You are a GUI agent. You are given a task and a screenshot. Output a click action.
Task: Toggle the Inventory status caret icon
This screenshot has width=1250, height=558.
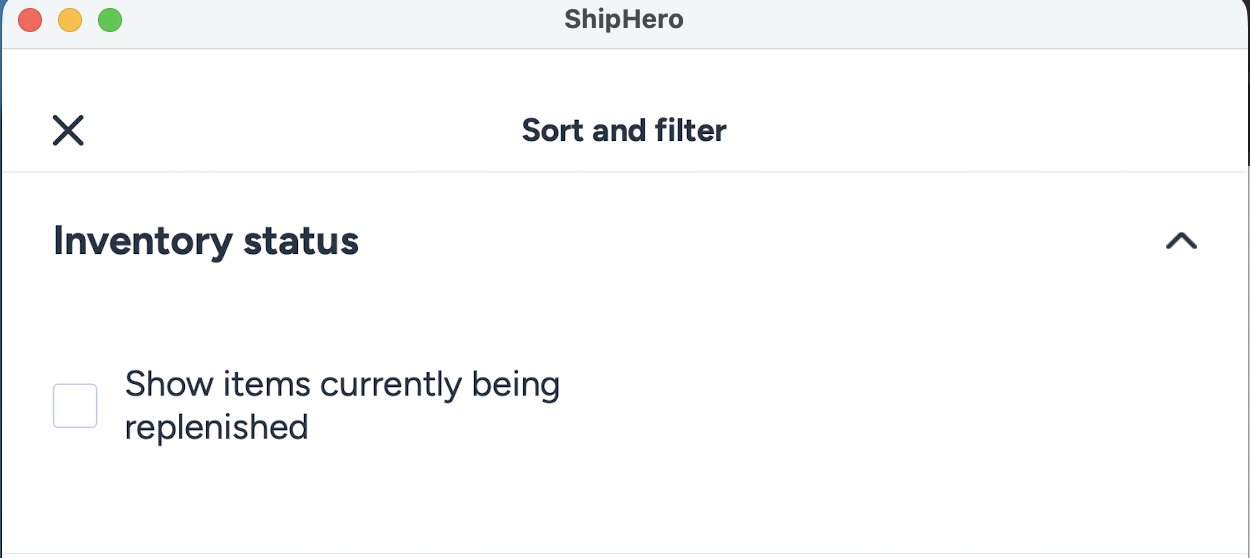pos(1181,241)
